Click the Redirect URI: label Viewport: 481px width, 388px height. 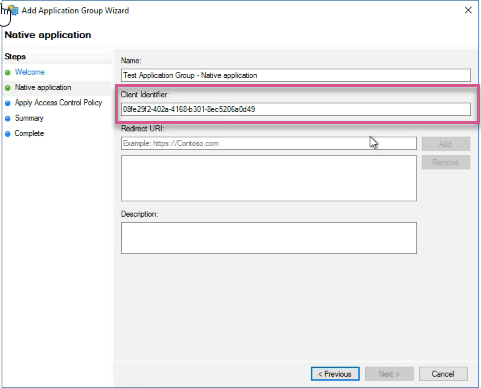[143, 128]
